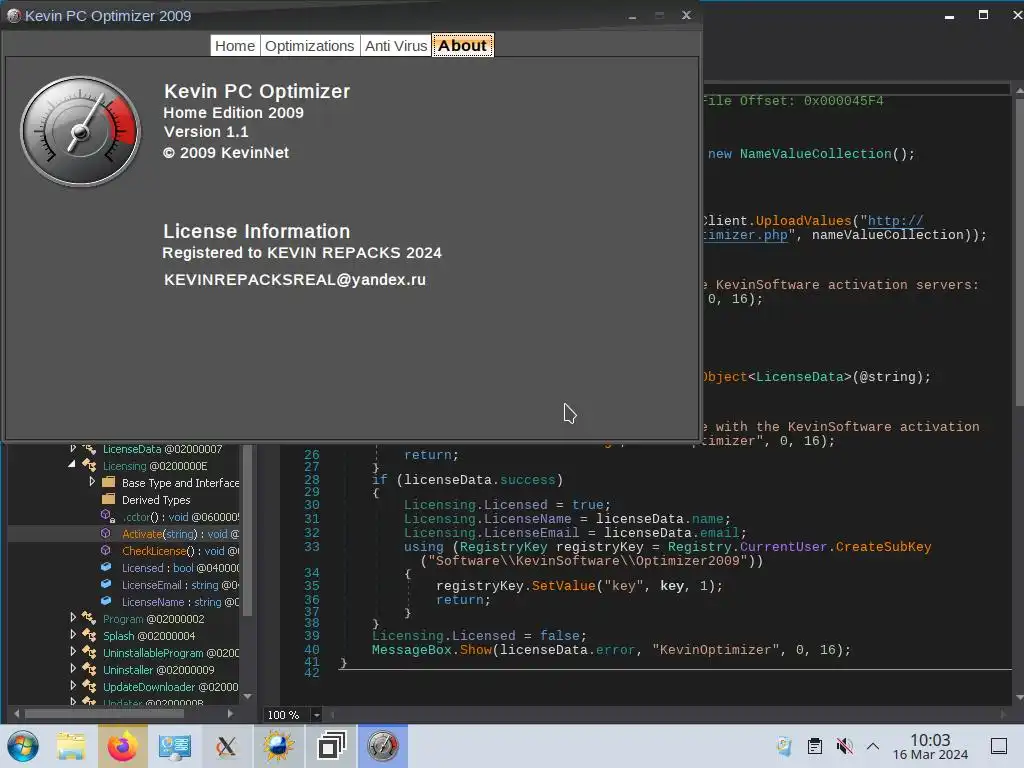Collapse the Licensing class node
This screenshot has height=768, width=1024.
(72, 465)
